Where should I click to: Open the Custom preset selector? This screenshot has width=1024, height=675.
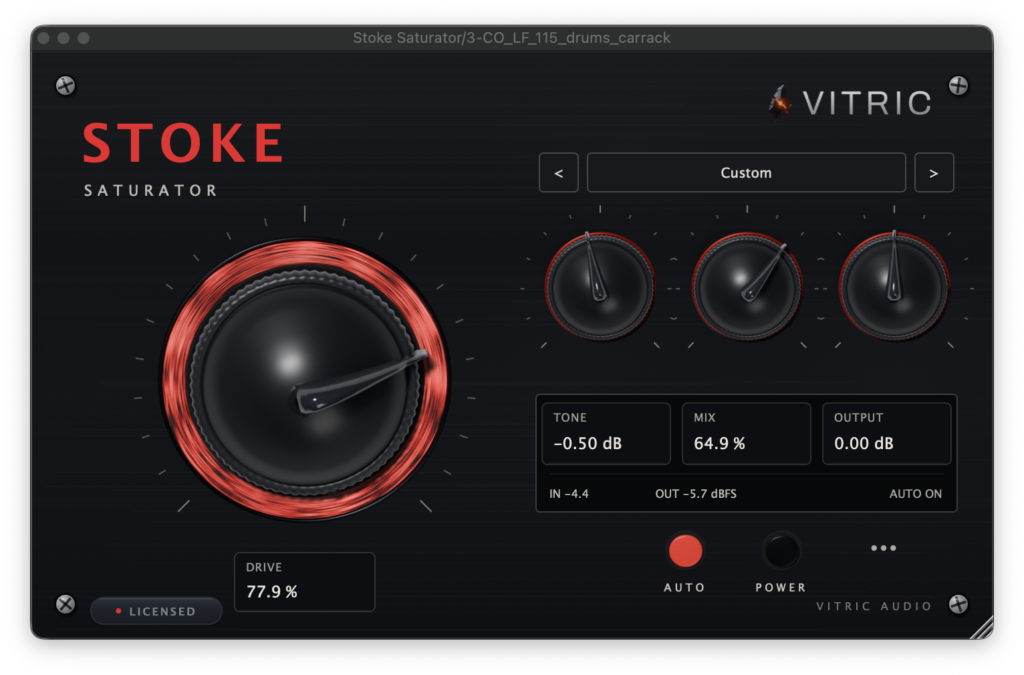click(x=746, y=172)
